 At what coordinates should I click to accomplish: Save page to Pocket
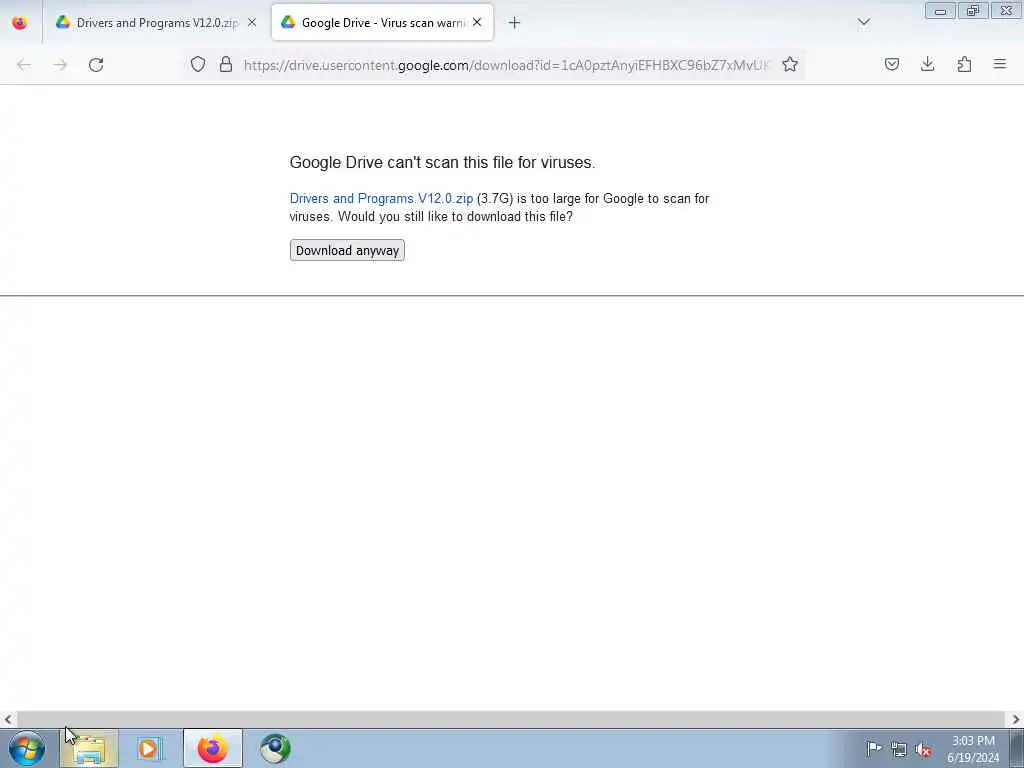(892, 64)
